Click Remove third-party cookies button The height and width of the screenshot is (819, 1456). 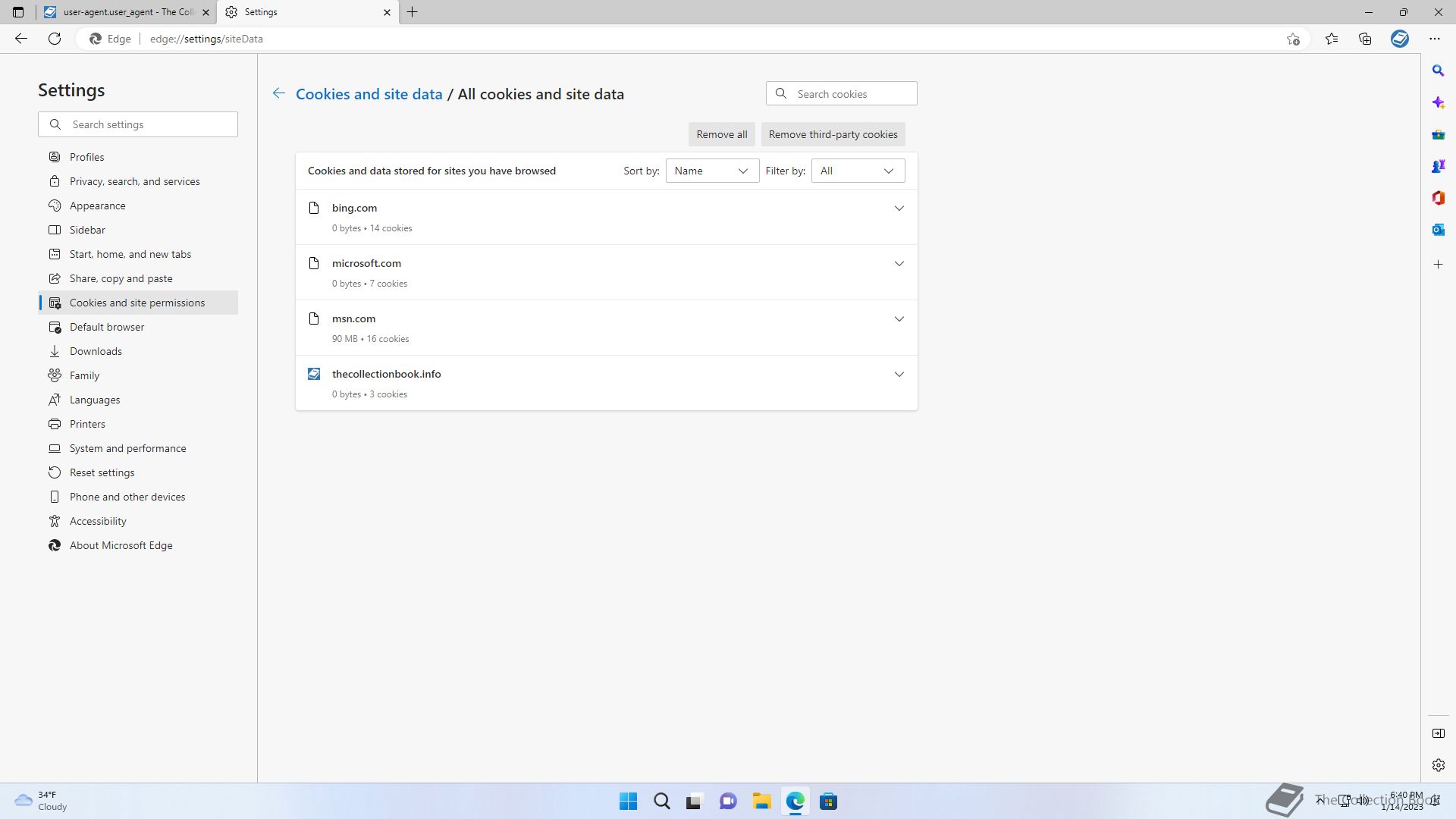[833, 134]
